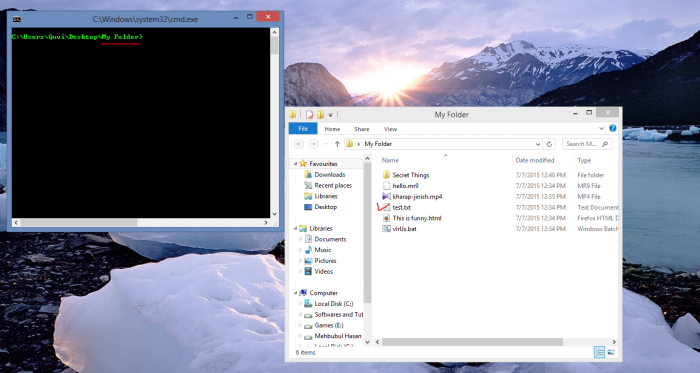700x373 pixels.
Task: Open Recent places in Favourites
Action: tap(333, 185)
